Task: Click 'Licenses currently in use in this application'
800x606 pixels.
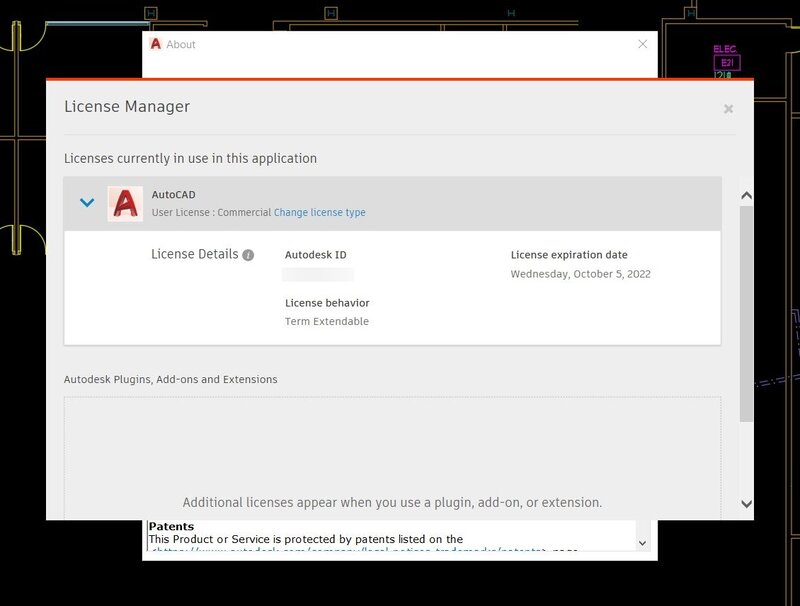Action: pyautogui.click(x=190, y=158)
